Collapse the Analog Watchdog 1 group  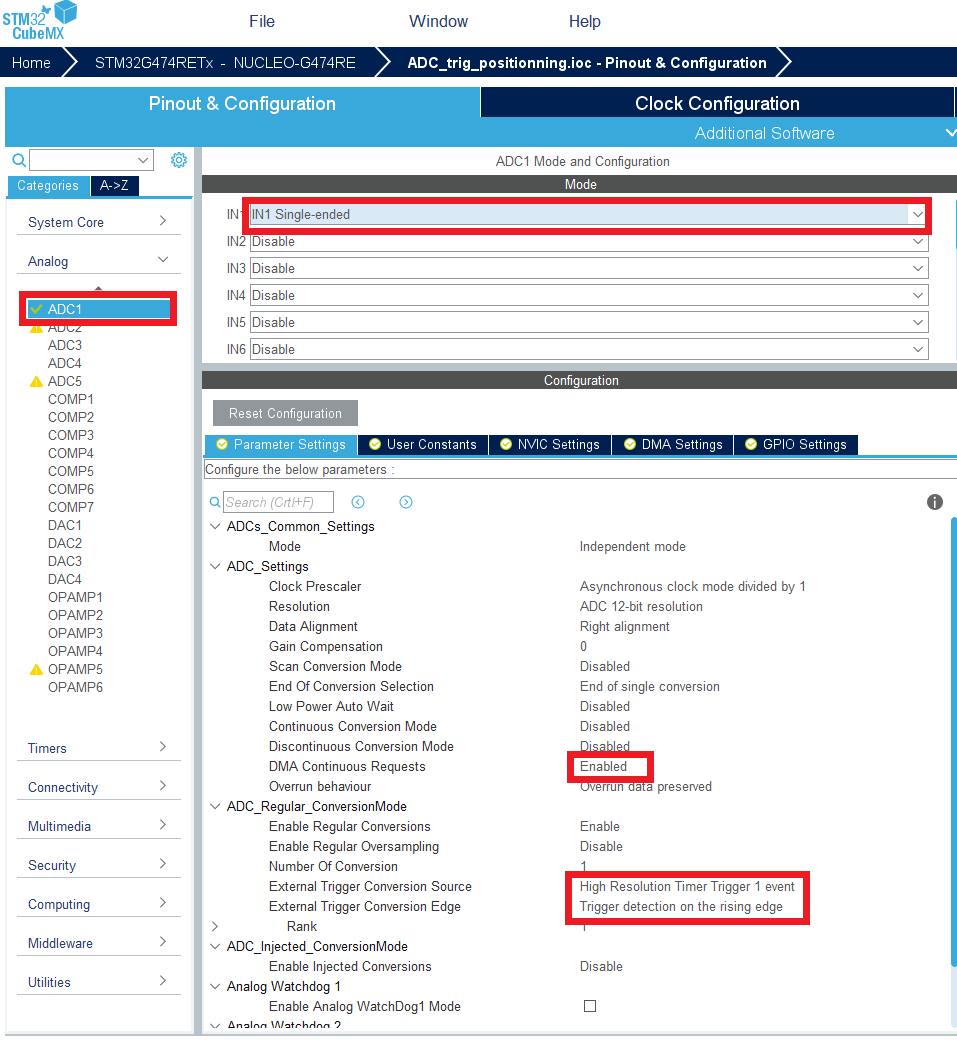215,986
